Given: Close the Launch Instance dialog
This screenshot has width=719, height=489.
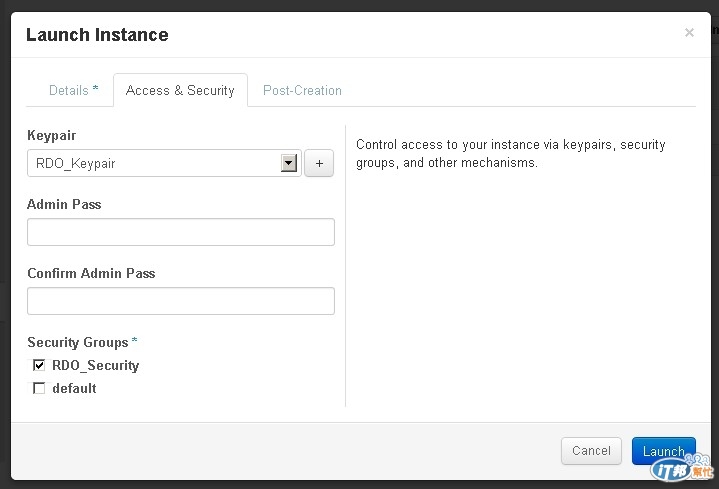Looking at the screenshot, I should pos(689,33).
